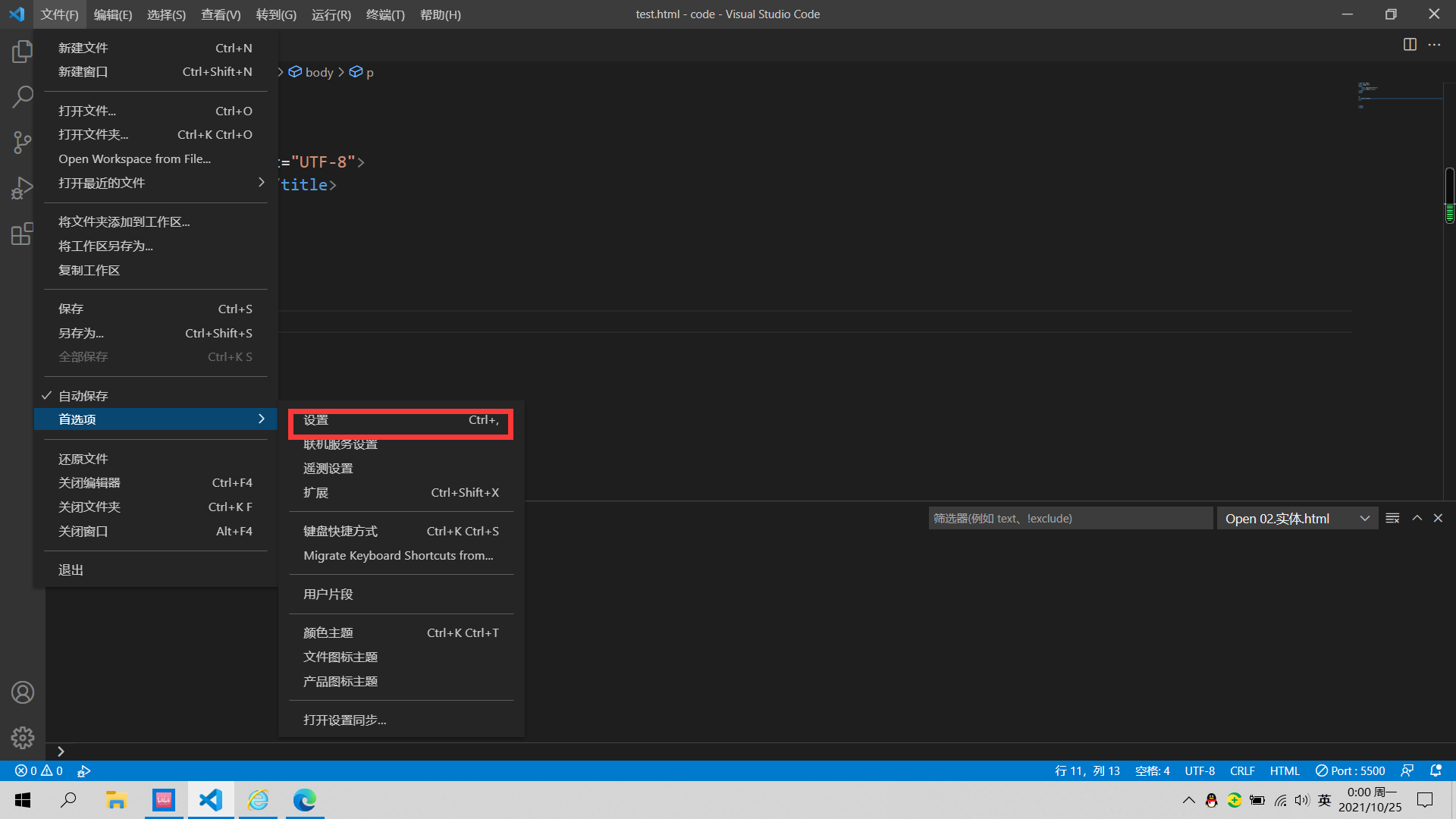Image resolution: width=1456 pixels, height=819 pixels.
Task: Expand the 首选项 submenu arrow
Action: click(x=261, y=419)
